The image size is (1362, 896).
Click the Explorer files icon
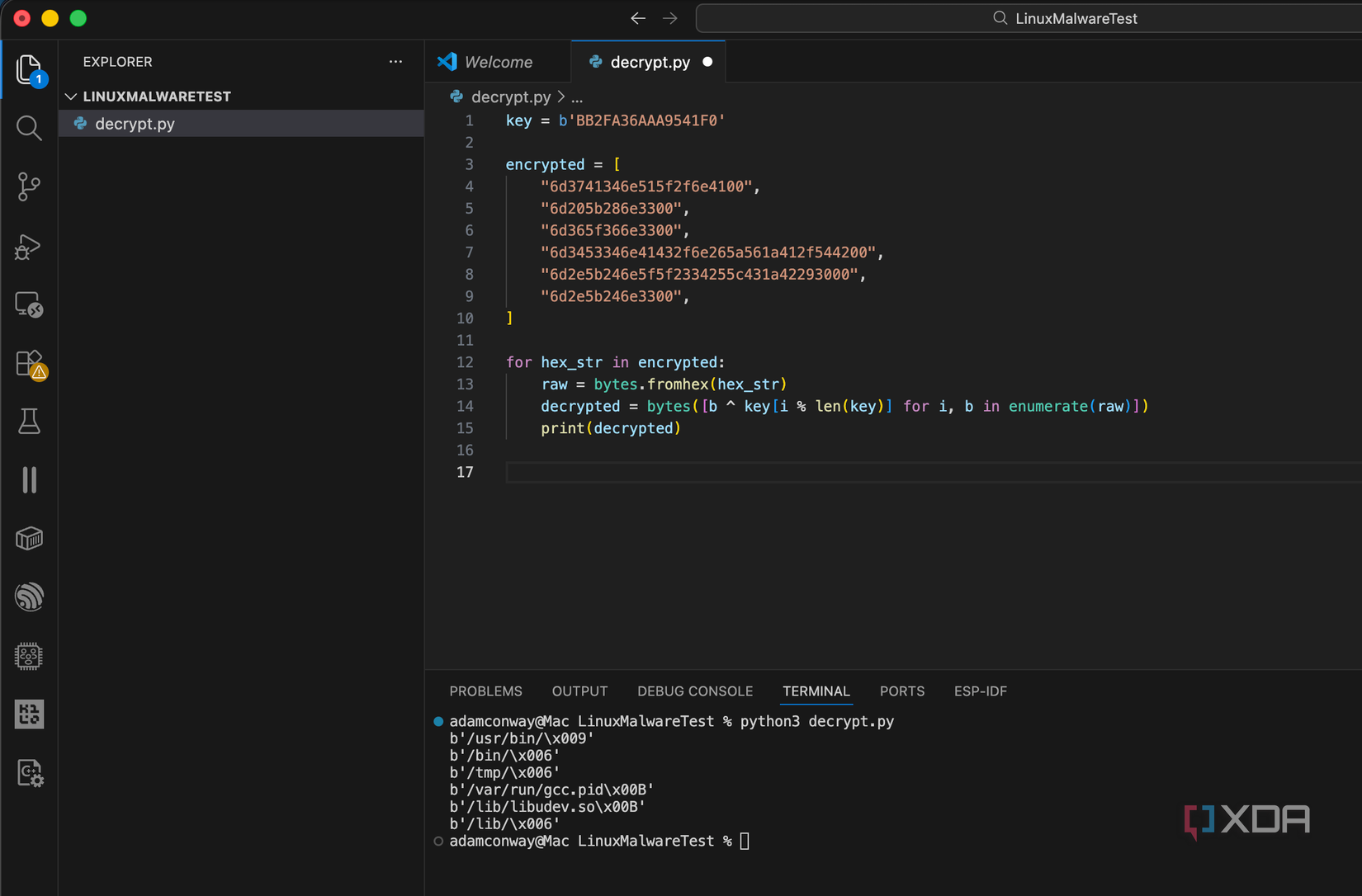coord(29,69)
